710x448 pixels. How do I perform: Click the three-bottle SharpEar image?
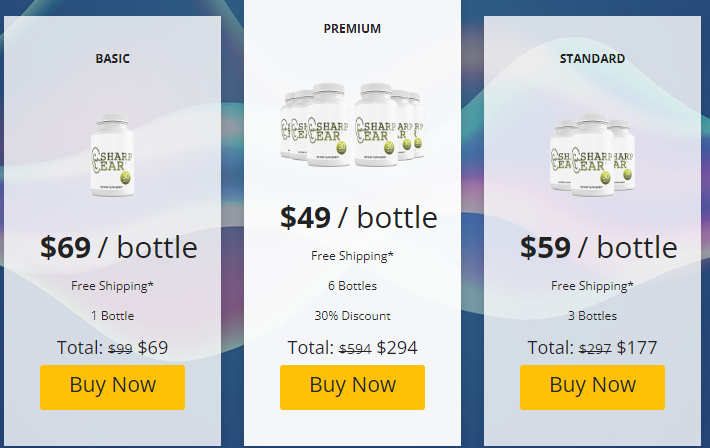click(592, 157)
